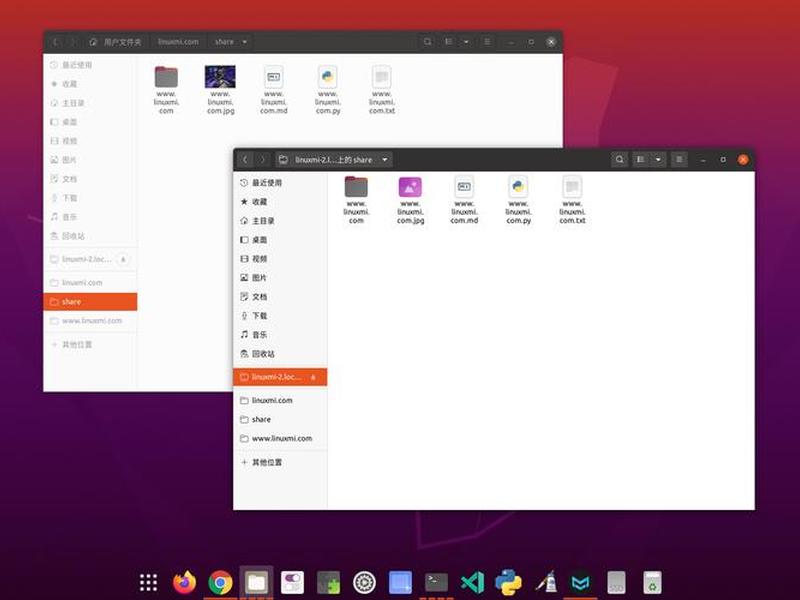Open 图片 in front window sidebar
This screenshot has width=800, height=600.
[280, 278]
